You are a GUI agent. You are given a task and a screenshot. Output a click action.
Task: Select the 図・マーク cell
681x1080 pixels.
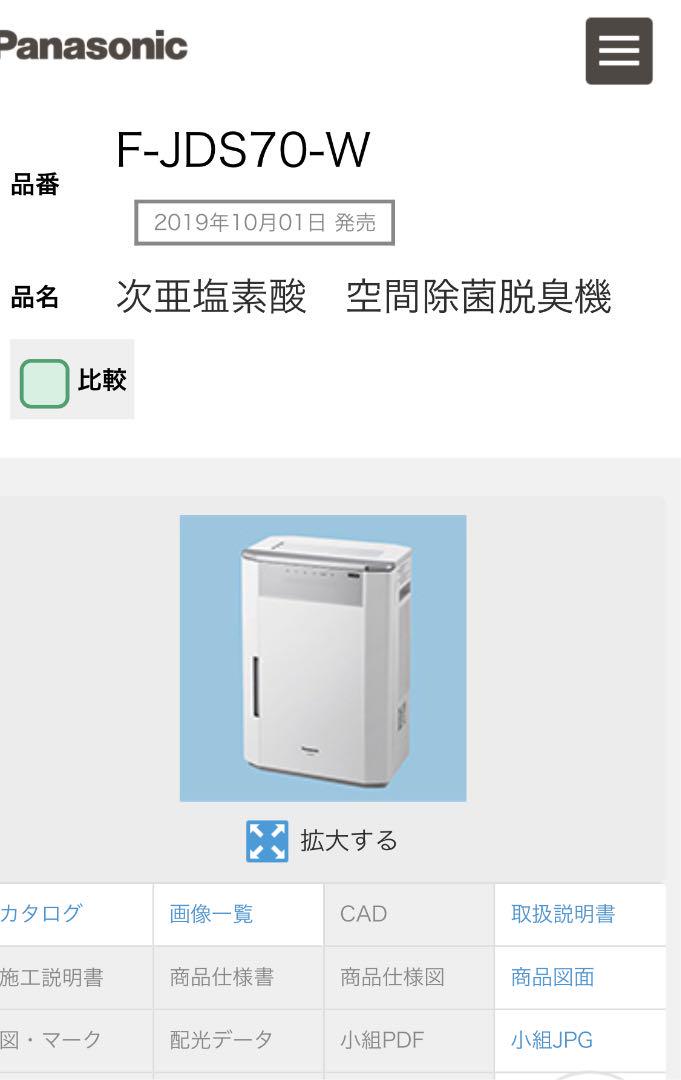[x=50, y=1039]
